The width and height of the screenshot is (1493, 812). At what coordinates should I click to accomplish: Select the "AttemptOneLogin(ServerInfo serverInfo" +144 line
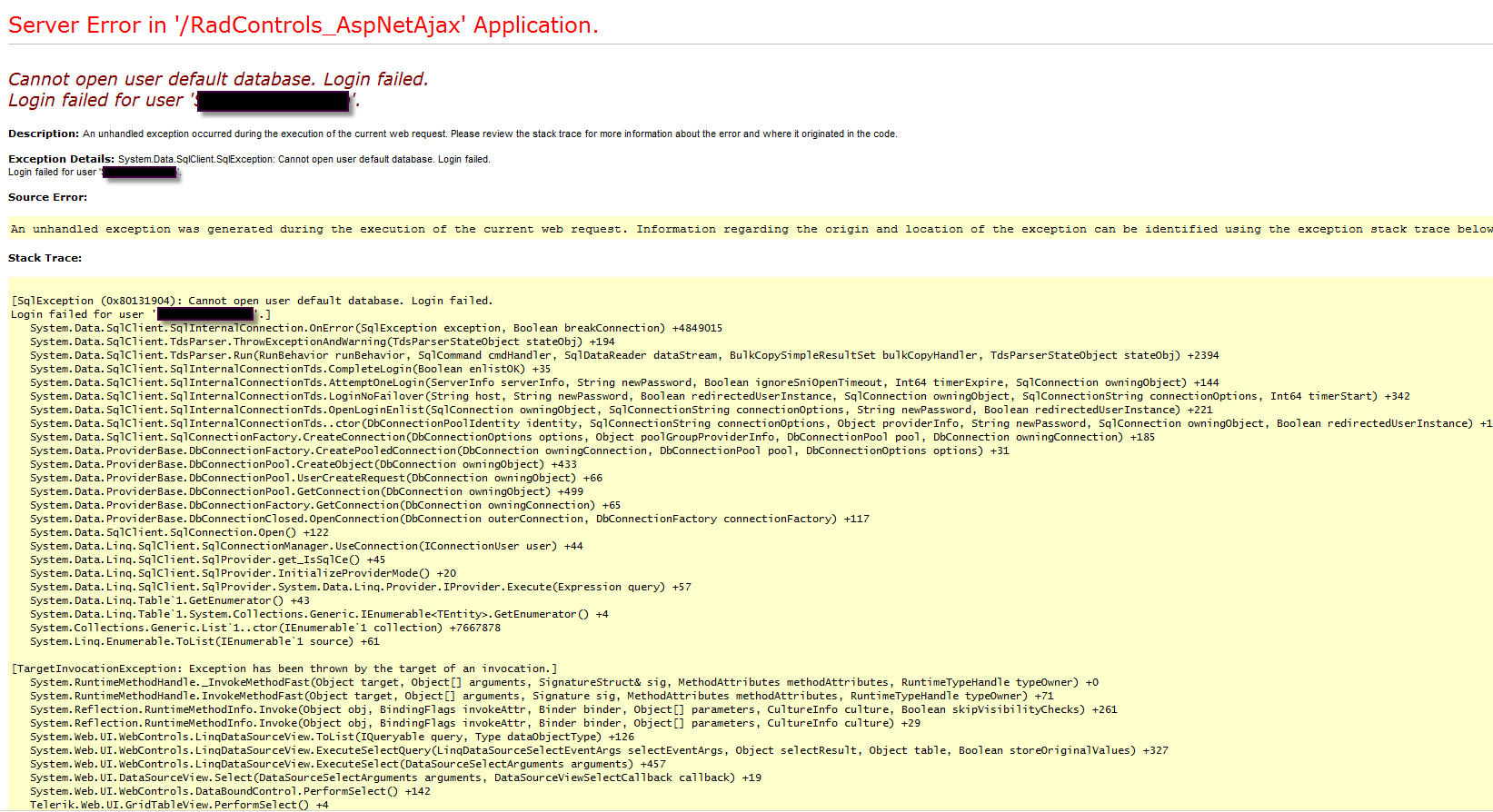(x=624, y=382)
